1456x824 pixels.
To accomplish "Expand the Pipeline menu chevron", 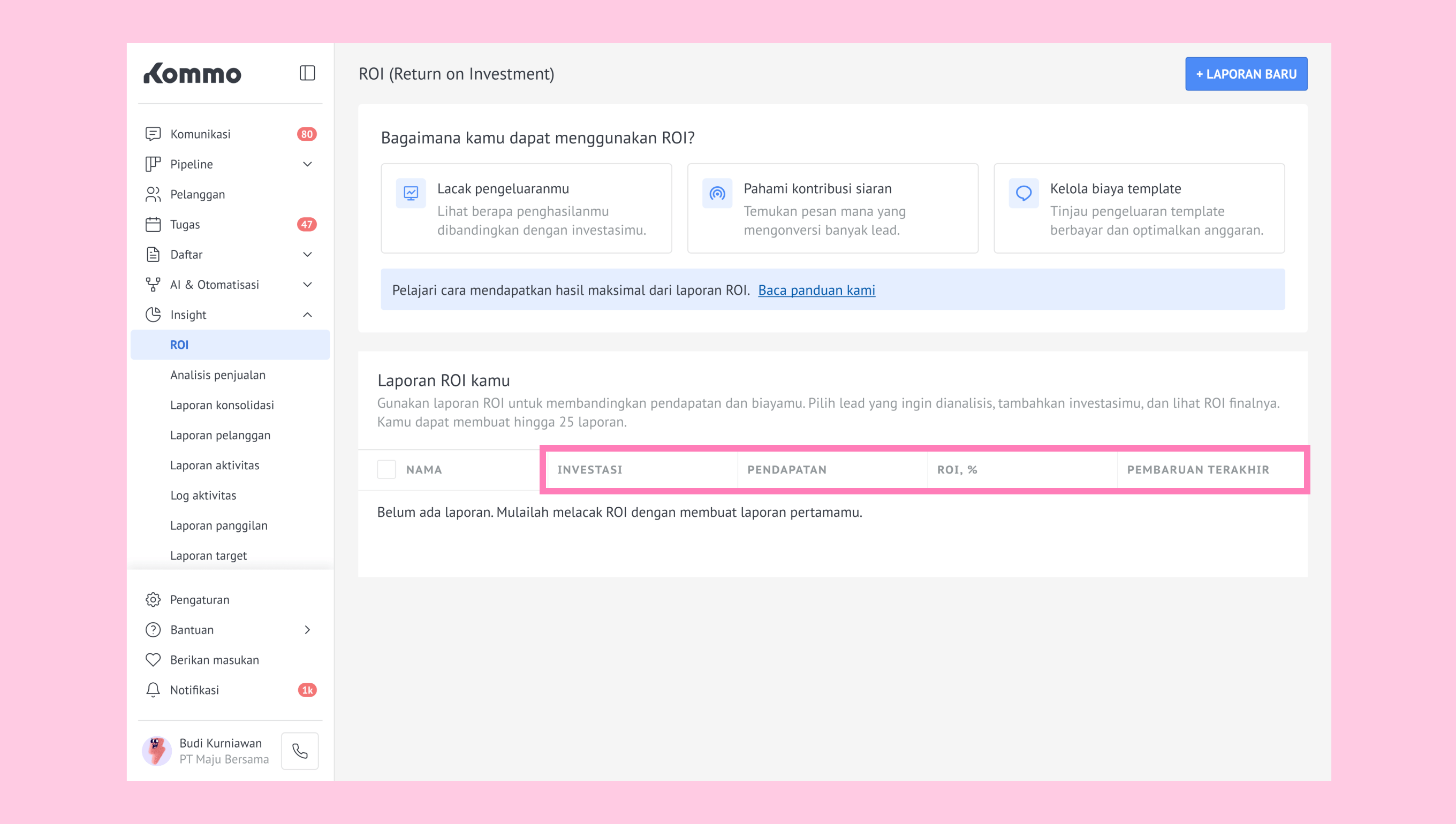I will tap(307, 164).
